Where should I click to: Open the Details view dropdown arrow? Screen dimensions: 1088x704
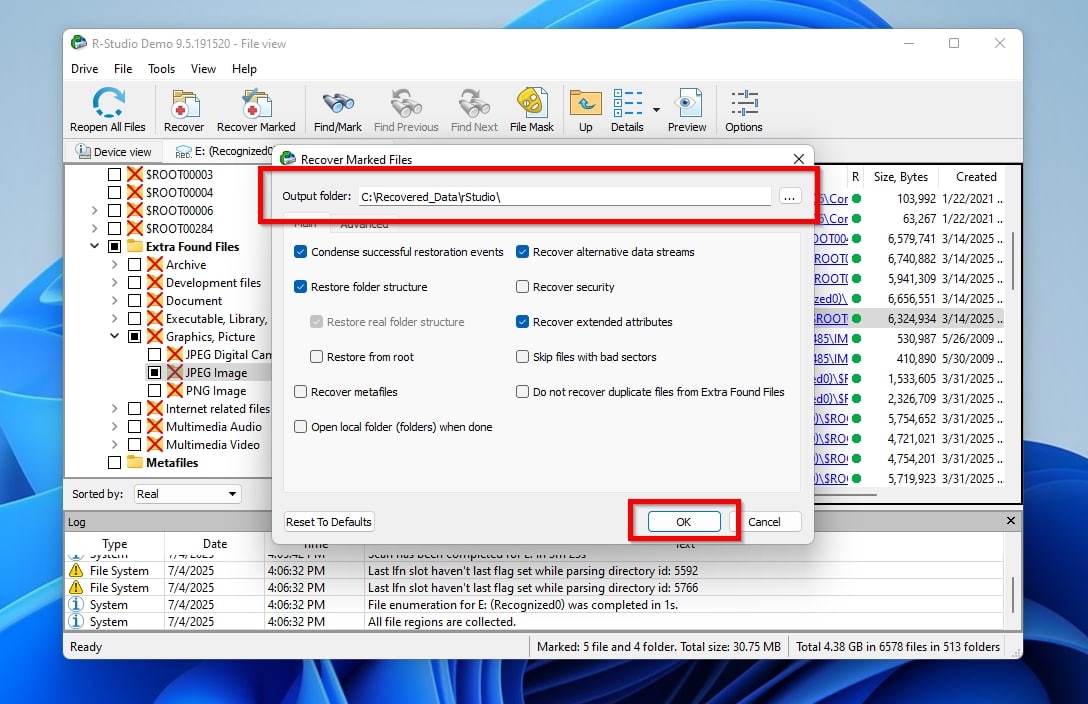coord(656,110)
